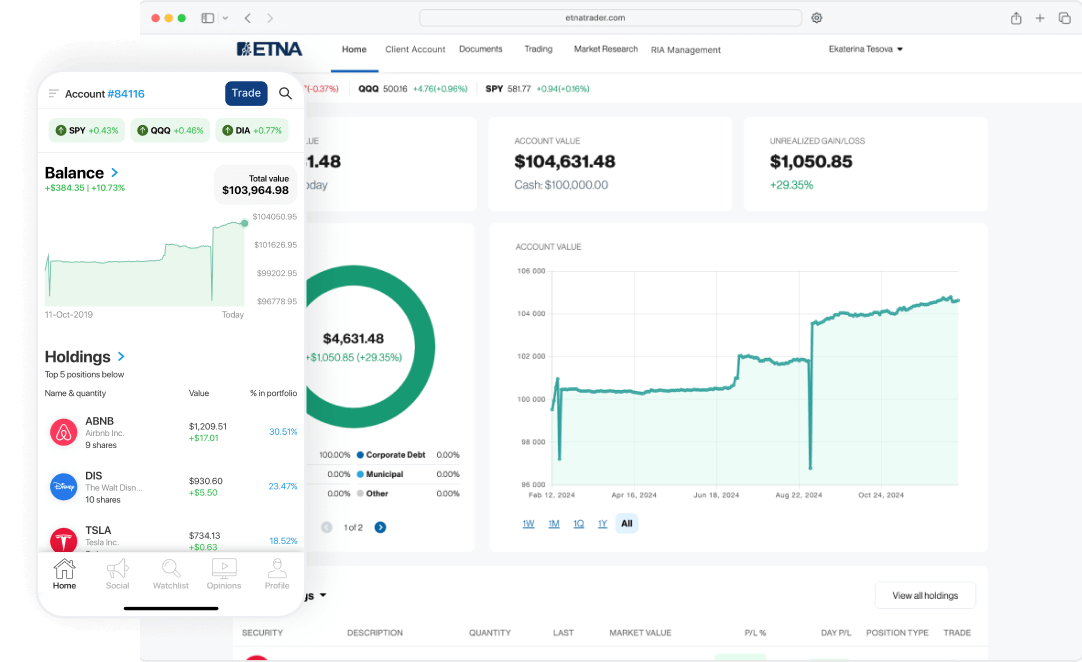
Task: Open the holdings caret dropdown above the web table
Action: pyautogui.click(x=322, y=595)
